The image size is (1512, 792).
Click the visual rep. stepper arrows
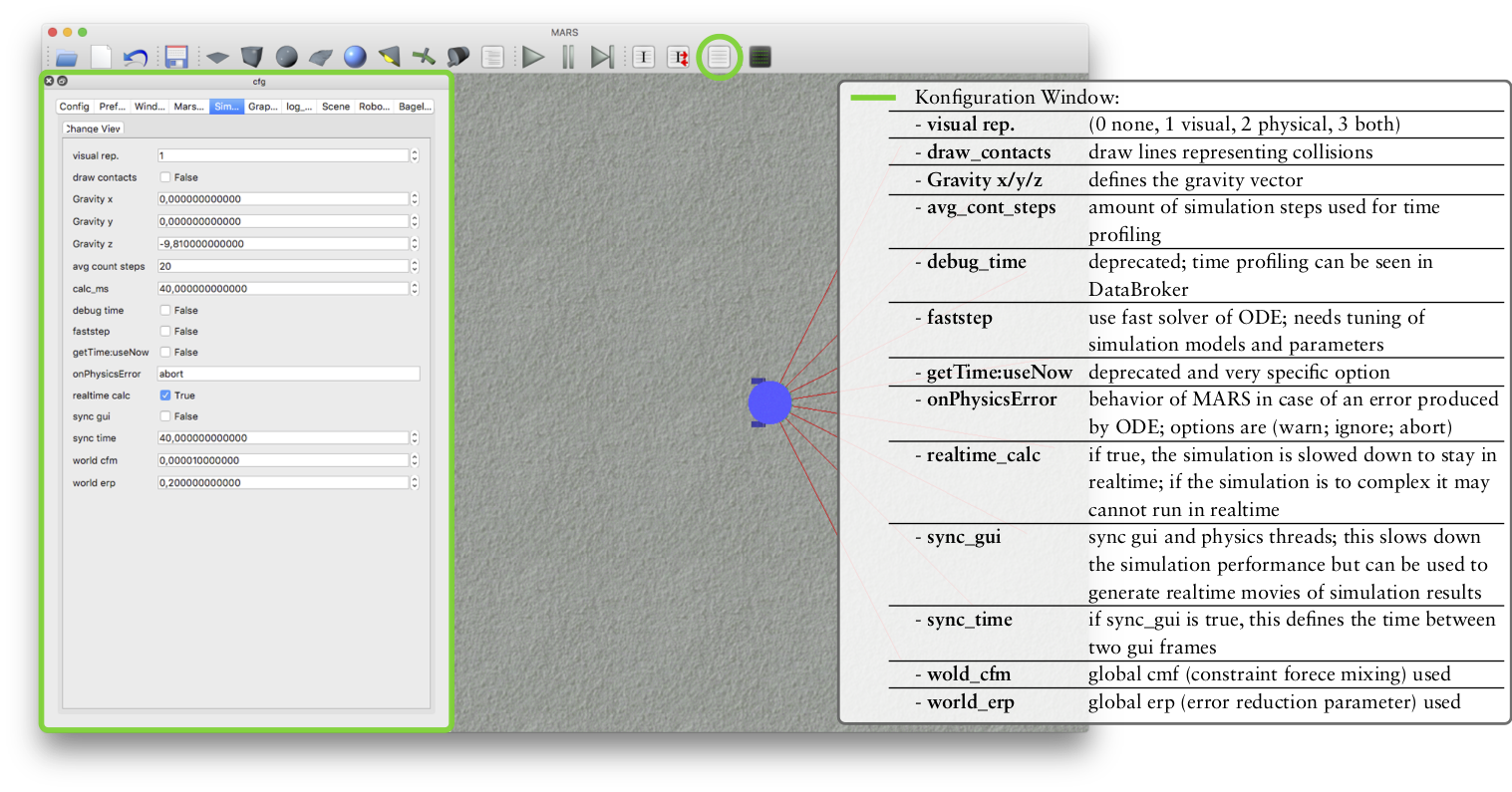tap(415, 155)
